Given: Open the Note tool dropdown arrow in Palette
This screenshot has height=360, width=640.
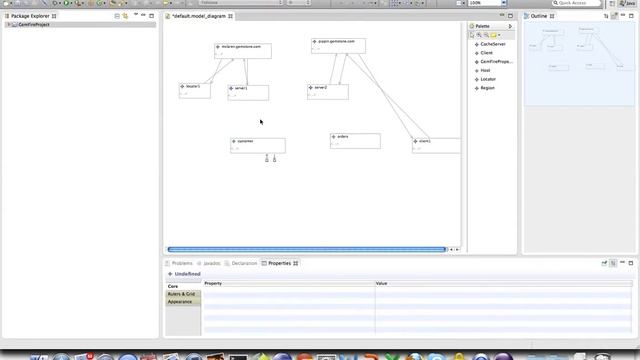Looking at the screenshot, I should (499, 36).
